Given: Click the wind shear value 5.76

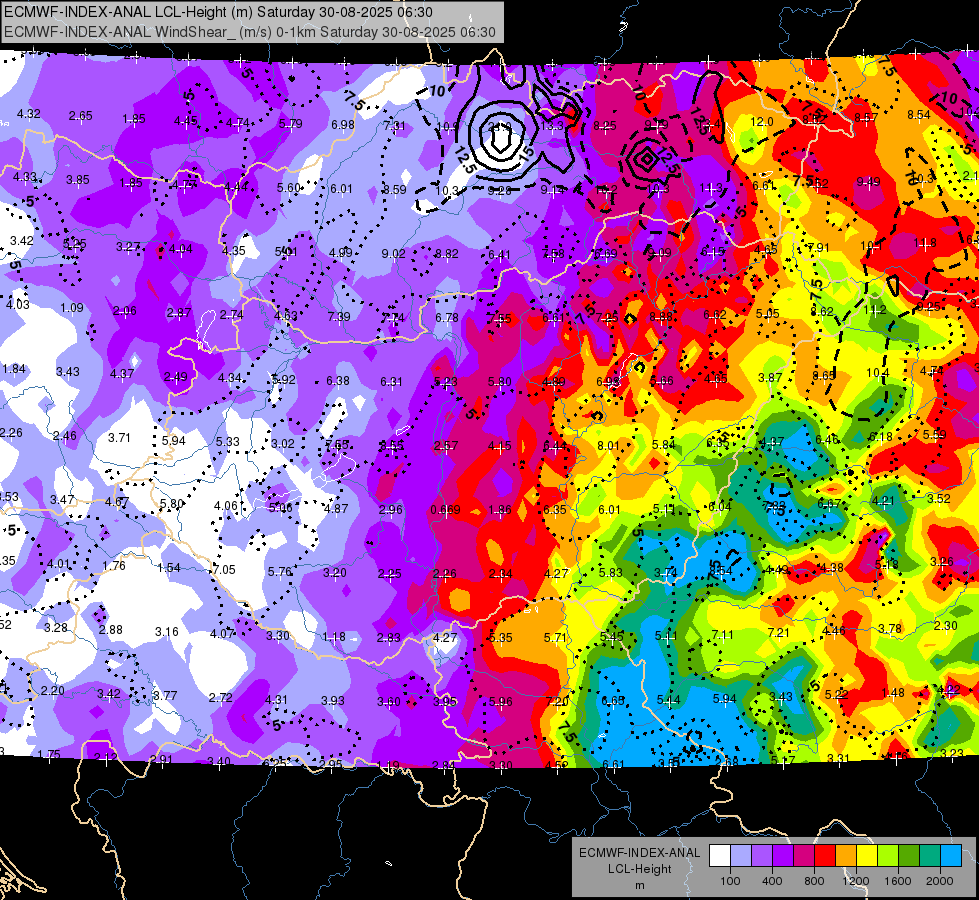Looking at the screenshot, I should coord(280,571).
